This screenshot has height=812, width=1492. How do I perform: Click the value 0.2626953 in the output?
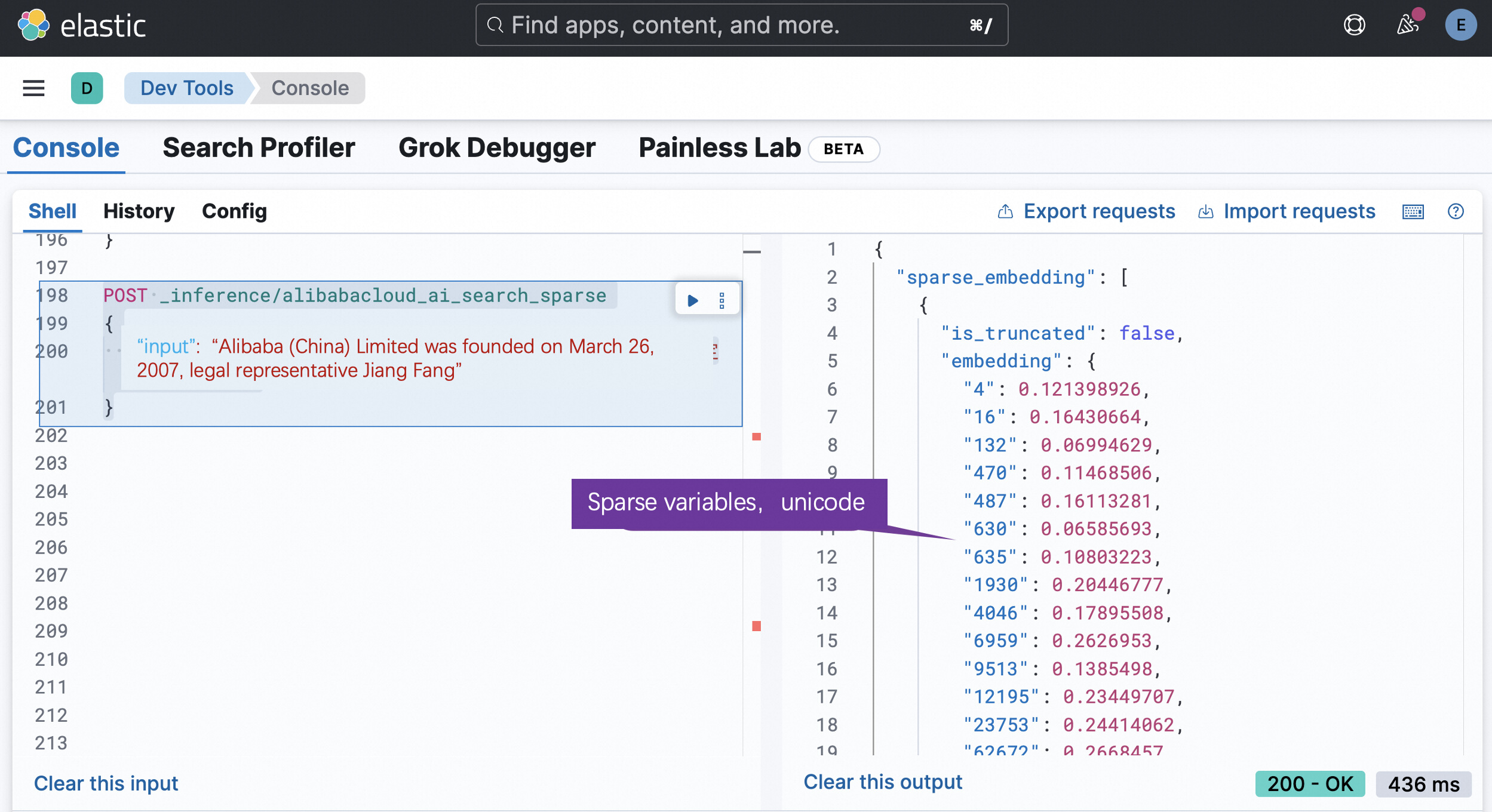coord(1101,641)
